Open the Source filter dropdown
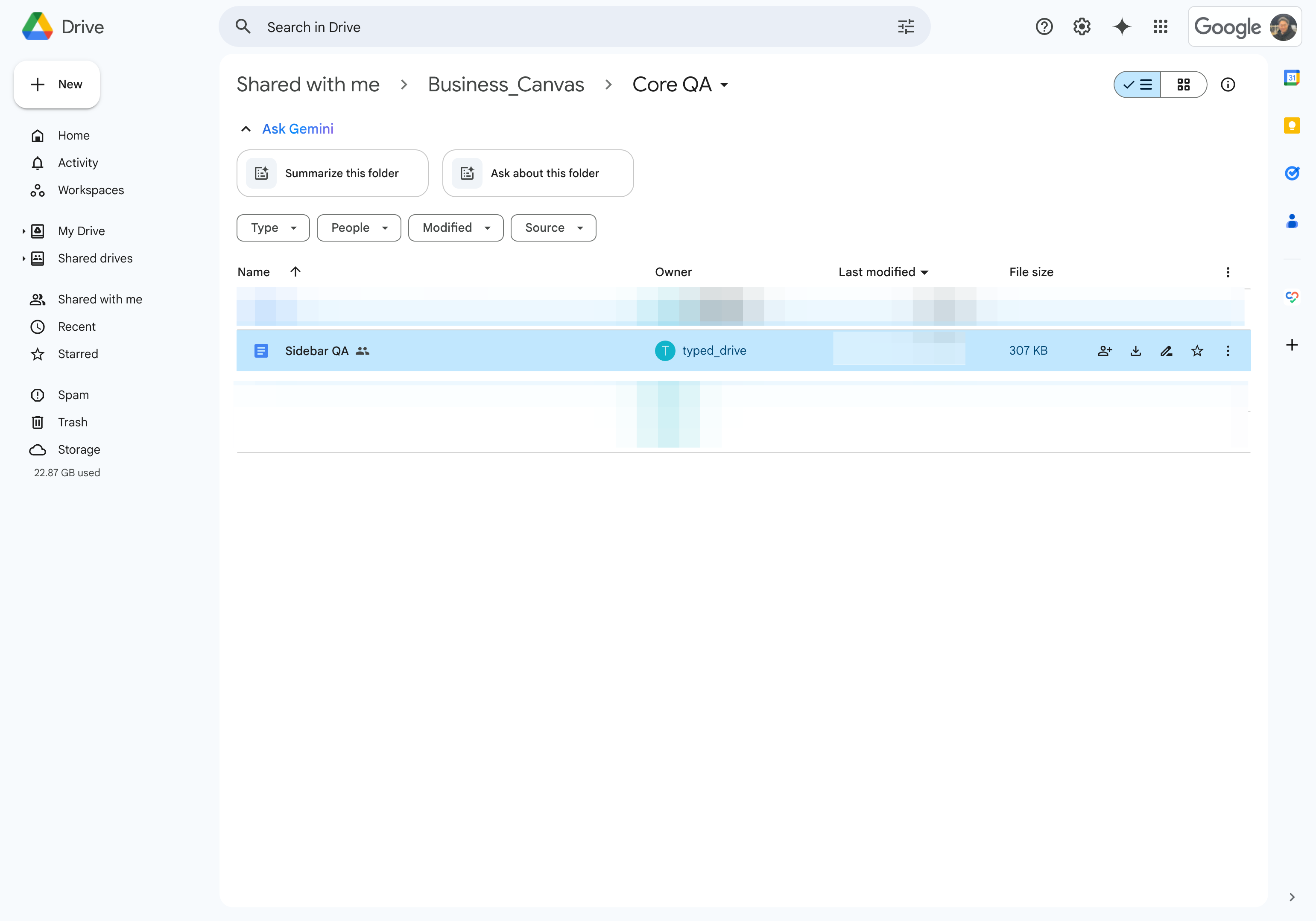 (x=553, y=228)
